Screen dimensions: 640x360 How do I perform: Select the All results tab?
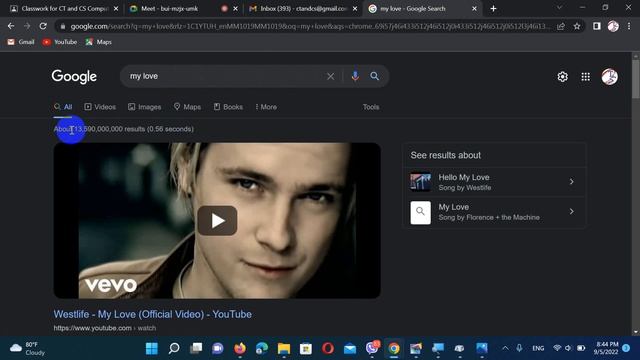(x=63, y=107)
